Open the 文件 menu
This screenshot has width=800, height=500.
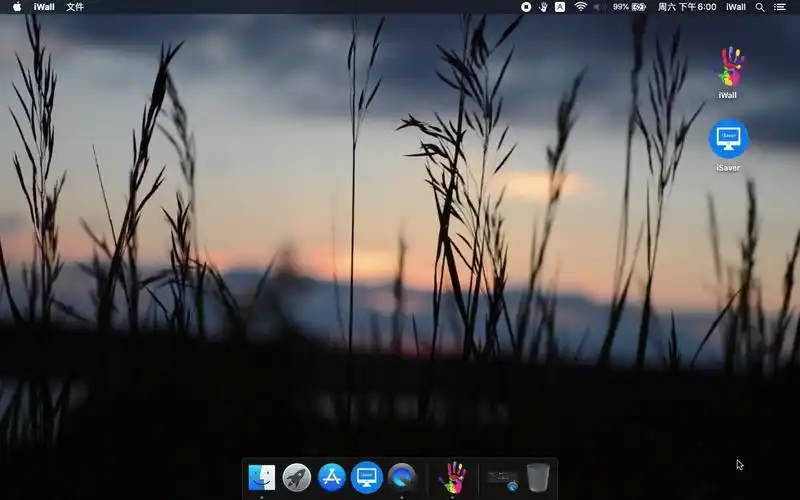click(75, 7)
